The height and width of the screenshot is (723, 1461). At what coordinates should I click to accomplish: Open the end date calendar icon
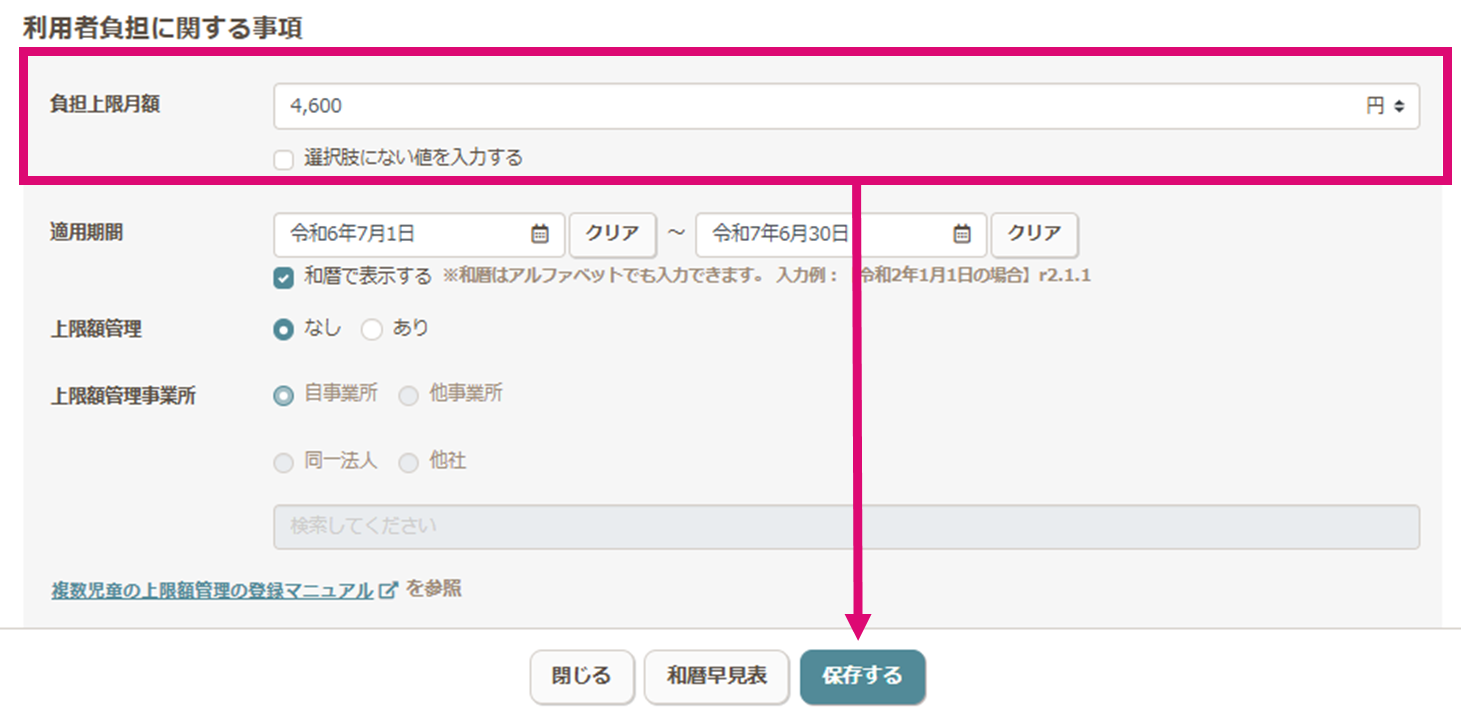click(962, 234)
